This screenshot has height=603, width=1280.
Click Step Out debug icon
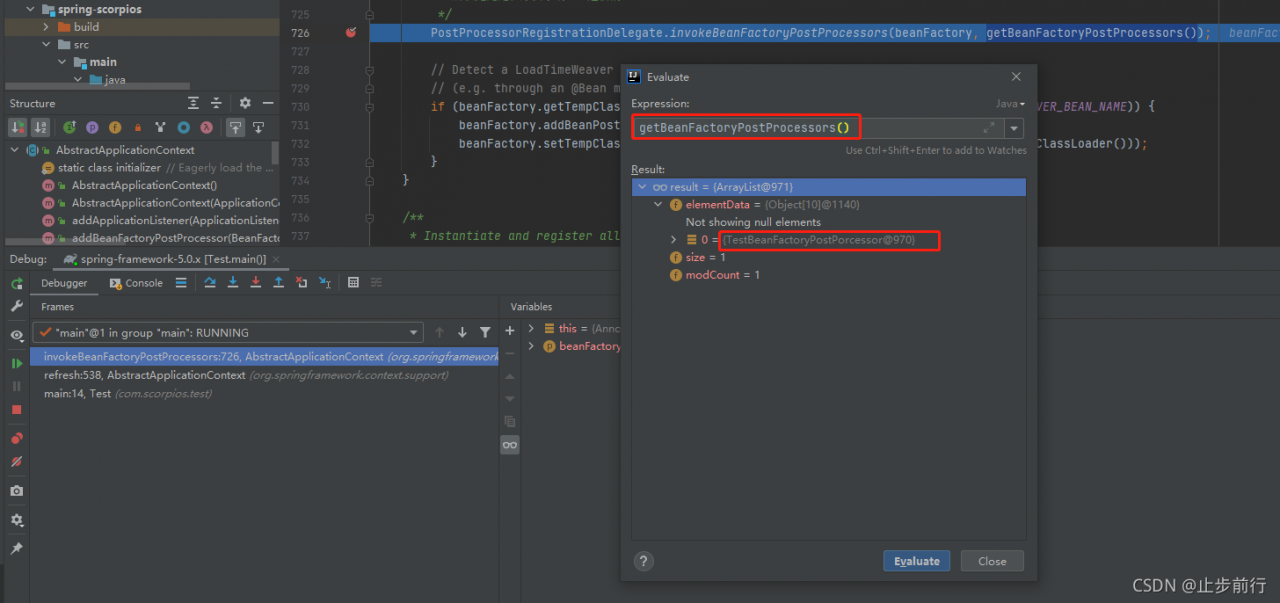point(279,283)
